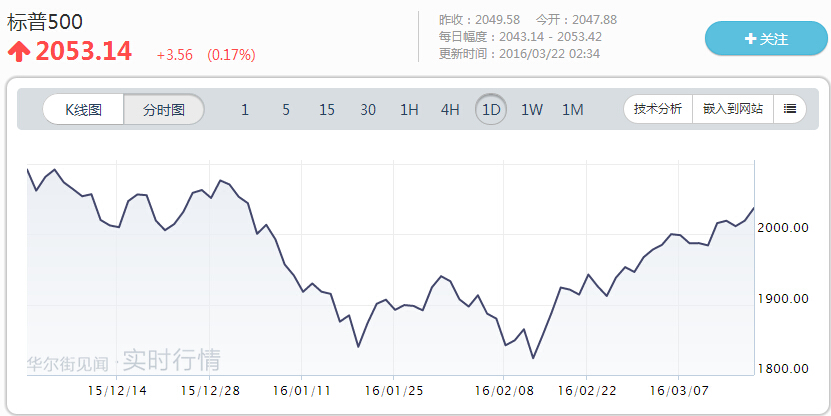This screenshot has height=416, width=831.
Task: Select the 1-minute interval
Action: pos(245,110)
